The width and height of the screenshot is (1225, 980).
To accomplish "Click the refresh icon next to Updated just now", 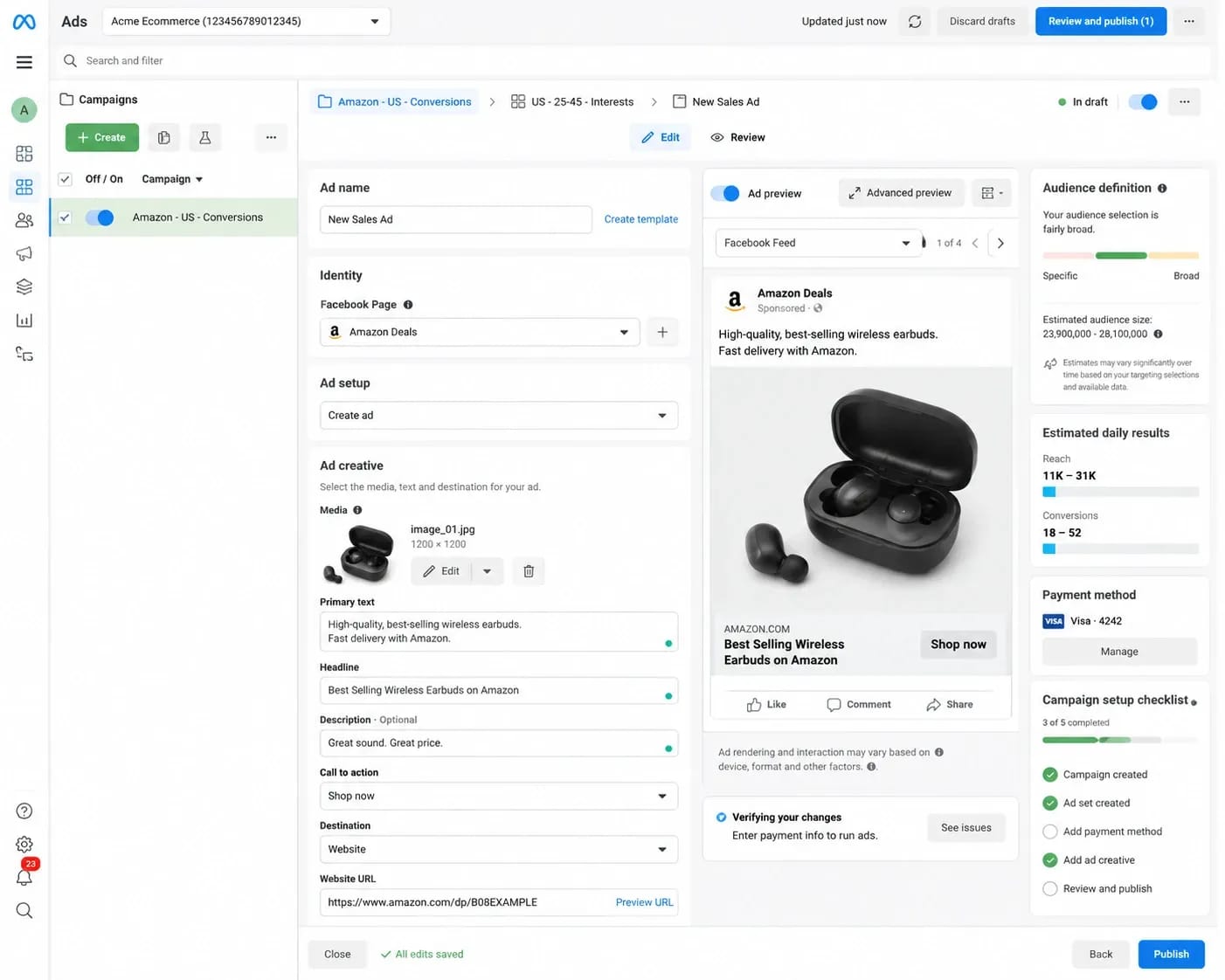I will click(x=915, y=22).
